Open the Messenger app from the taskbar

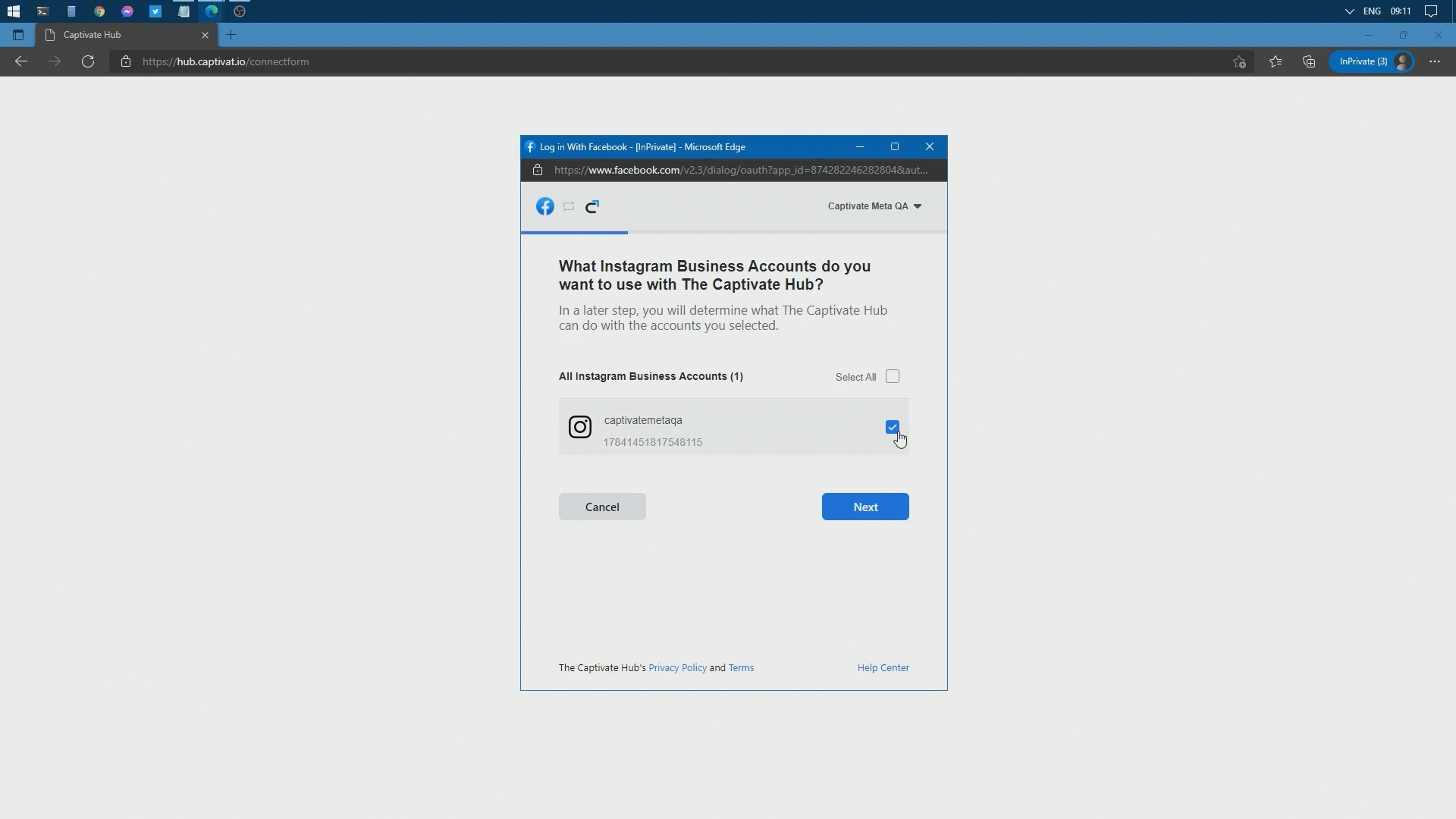pos(127,11)
